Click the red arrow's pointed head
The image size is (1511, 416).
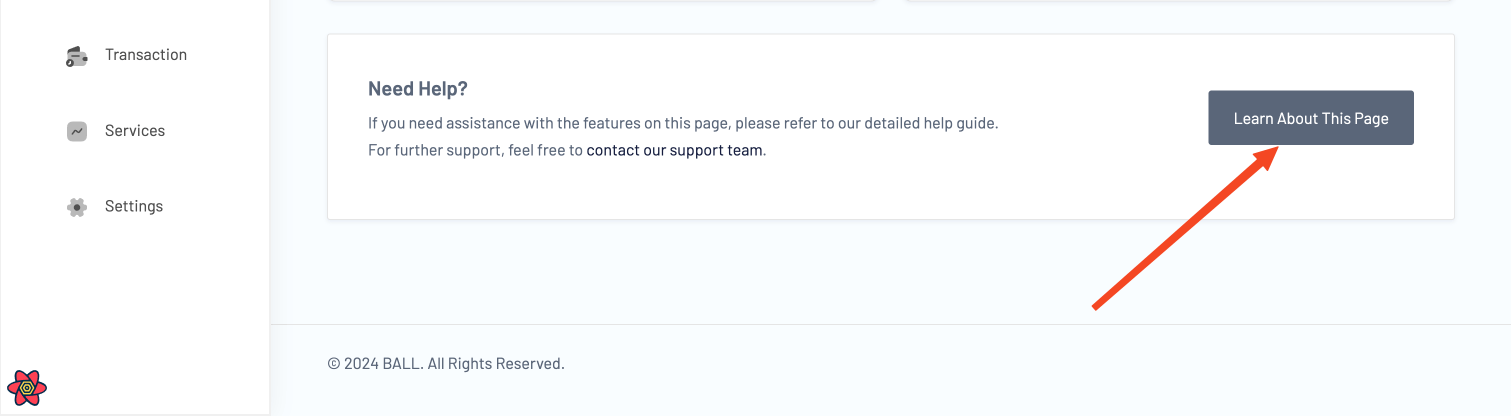(1271, 153)
